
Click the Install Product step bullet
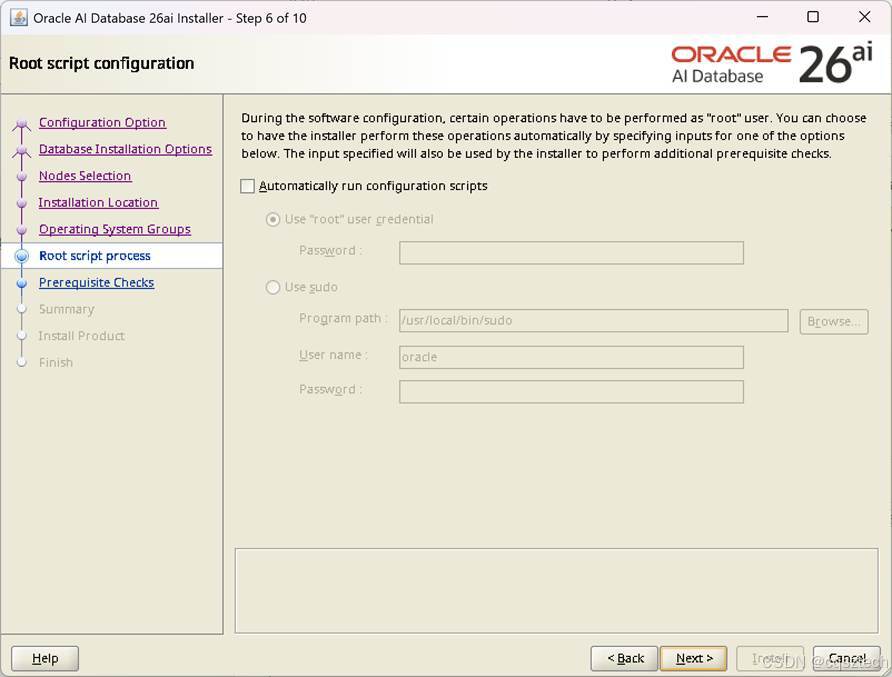pos(22,336)
